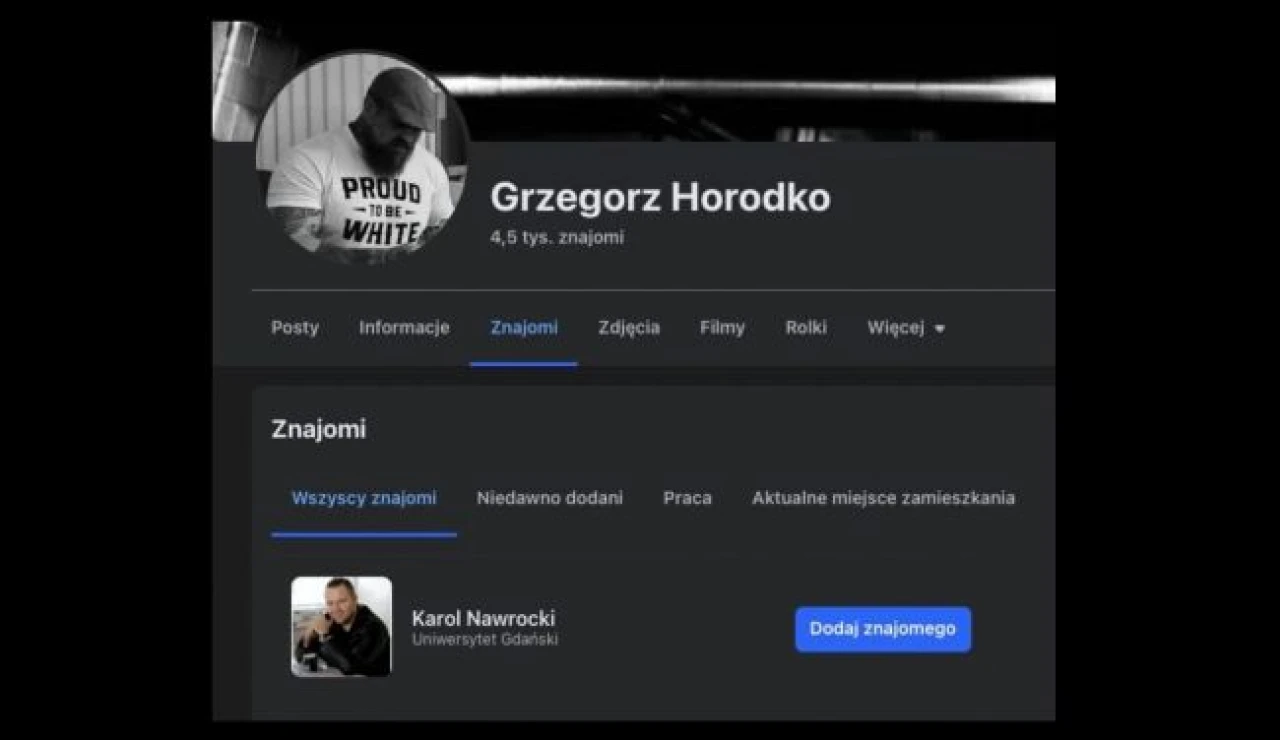1280x740 pixels.
Task: Select the Wszyscy znajomi filter tab
Action: coord(364,498)
